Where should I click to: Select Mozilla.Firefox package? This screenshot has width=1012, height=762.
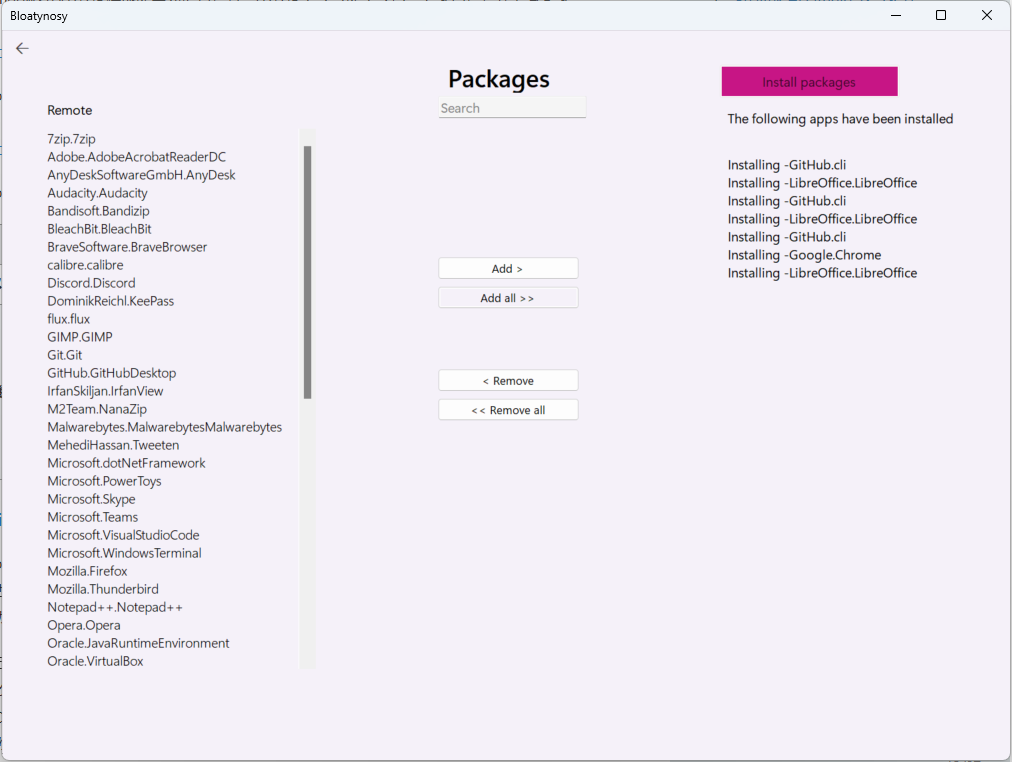coord(87,570)
